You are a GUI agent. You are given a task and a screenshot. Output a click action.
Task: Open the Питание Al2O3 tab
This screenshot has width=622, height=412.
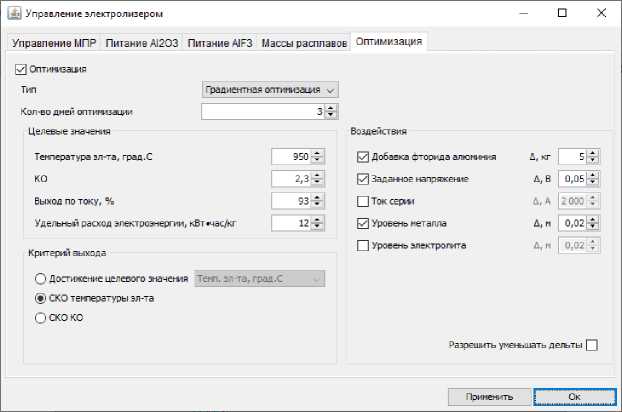click(142, 43)
